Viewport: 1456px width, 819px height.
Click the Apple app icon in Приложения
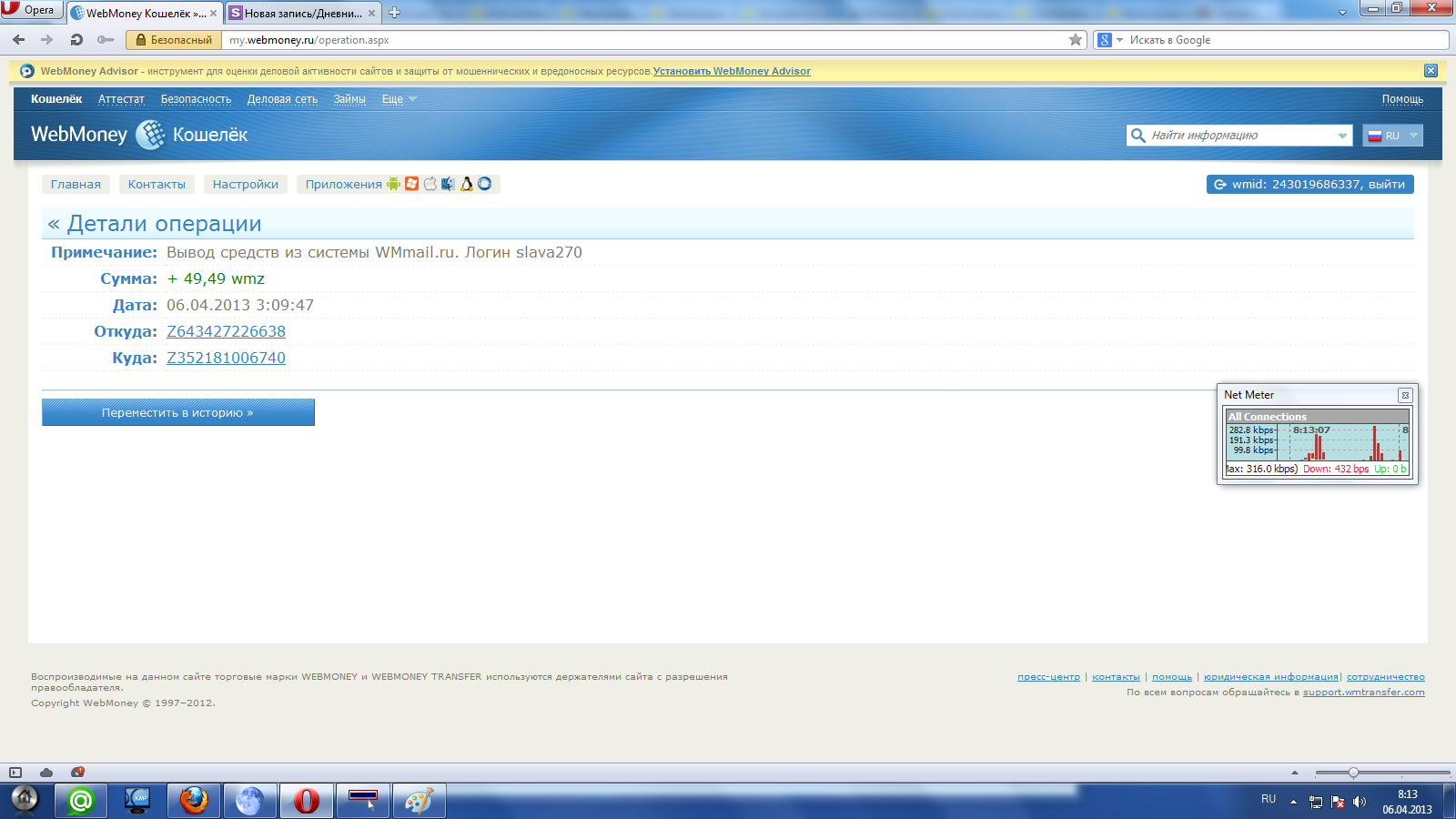pyautogui.click(x=430, y=184)
